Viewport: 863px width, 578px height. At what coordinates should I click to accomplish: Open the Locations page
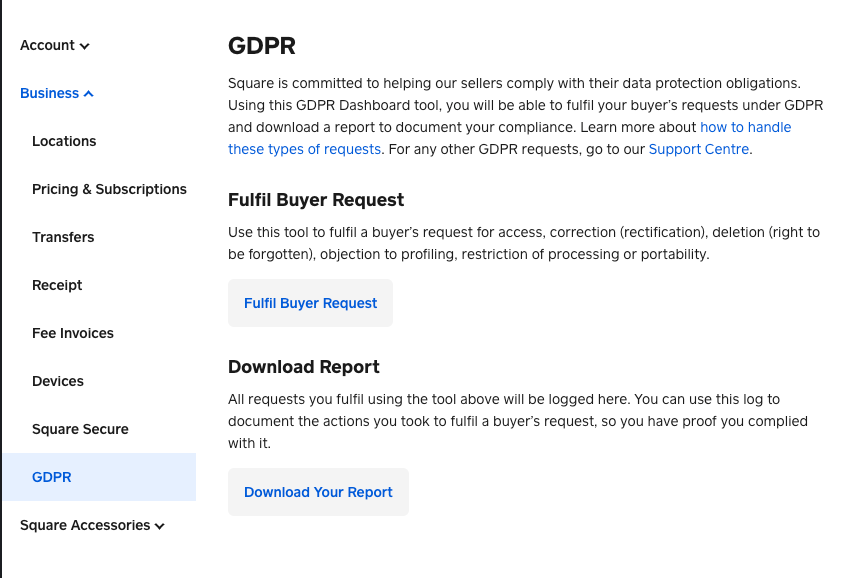(64, 141)
